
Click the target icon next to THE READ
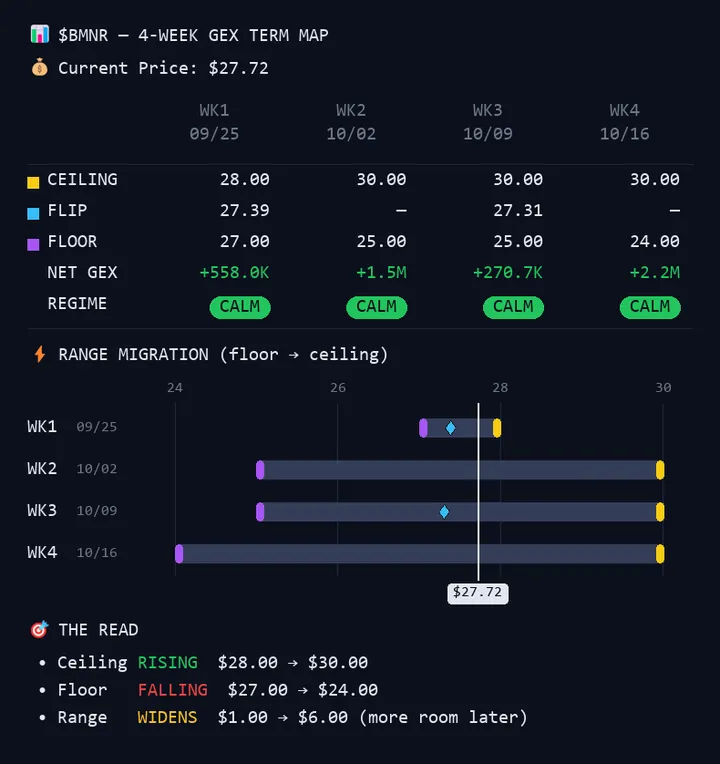point(39,630)
